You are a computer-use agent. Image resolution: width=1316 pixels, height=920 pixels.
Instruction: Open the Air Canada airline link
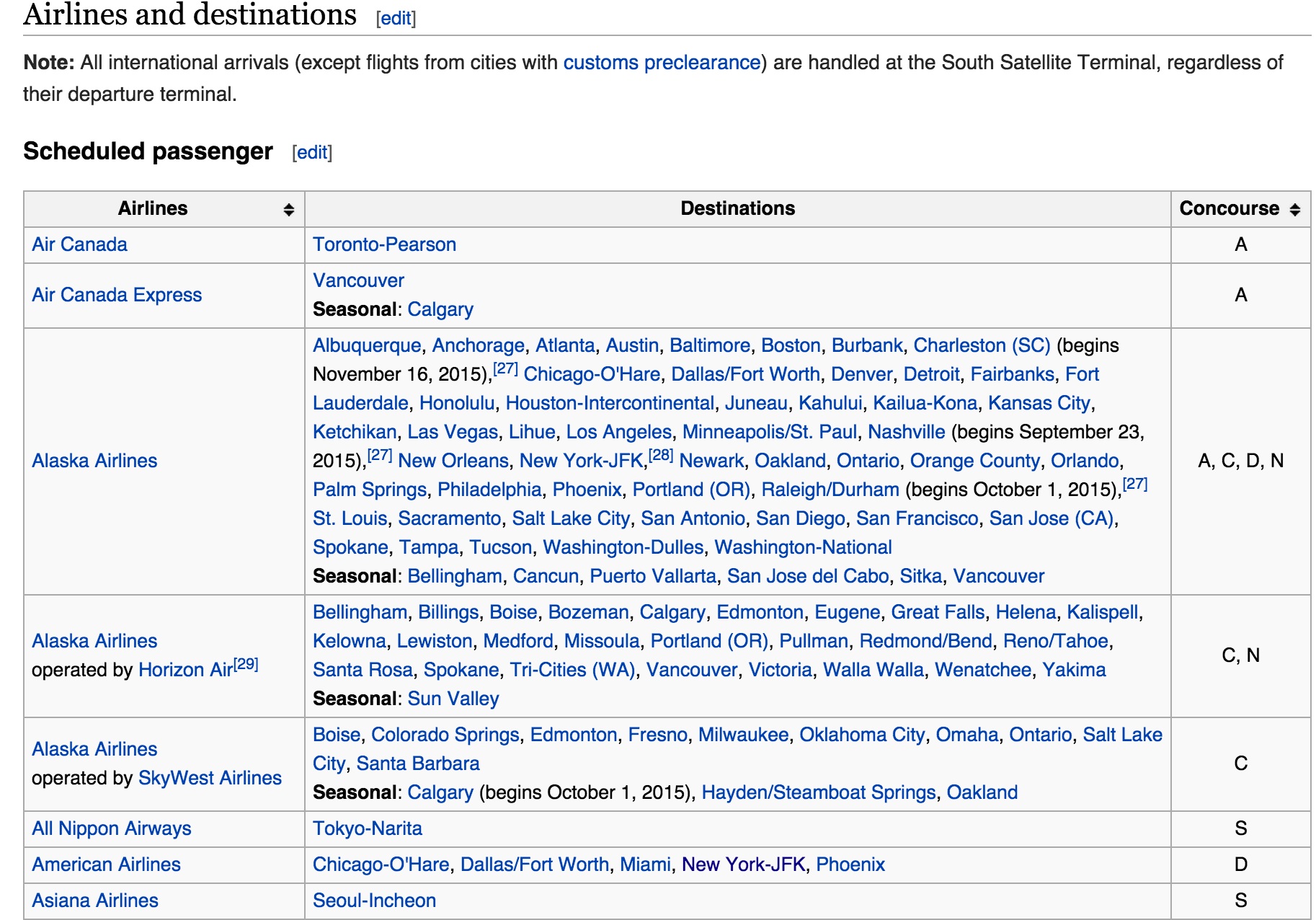pyautogui.click(x=79, y=244)
